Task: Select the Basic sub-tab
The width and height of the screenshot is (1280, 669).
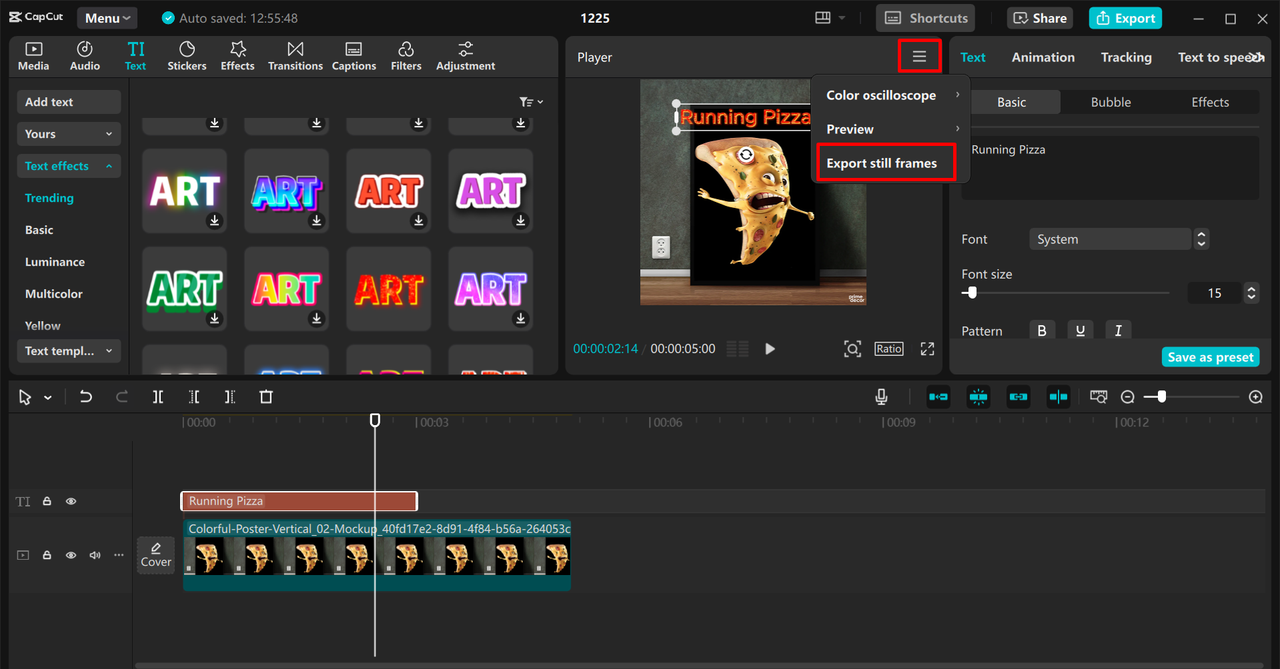Action: [x=1011, y=102]
